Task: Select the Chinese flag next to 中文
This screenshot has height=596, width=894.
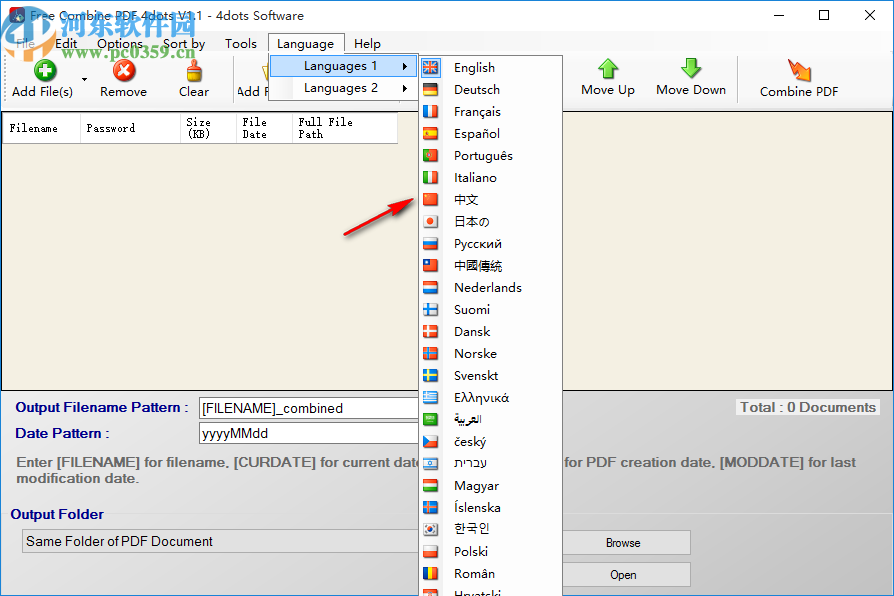Action: point(430,199)
